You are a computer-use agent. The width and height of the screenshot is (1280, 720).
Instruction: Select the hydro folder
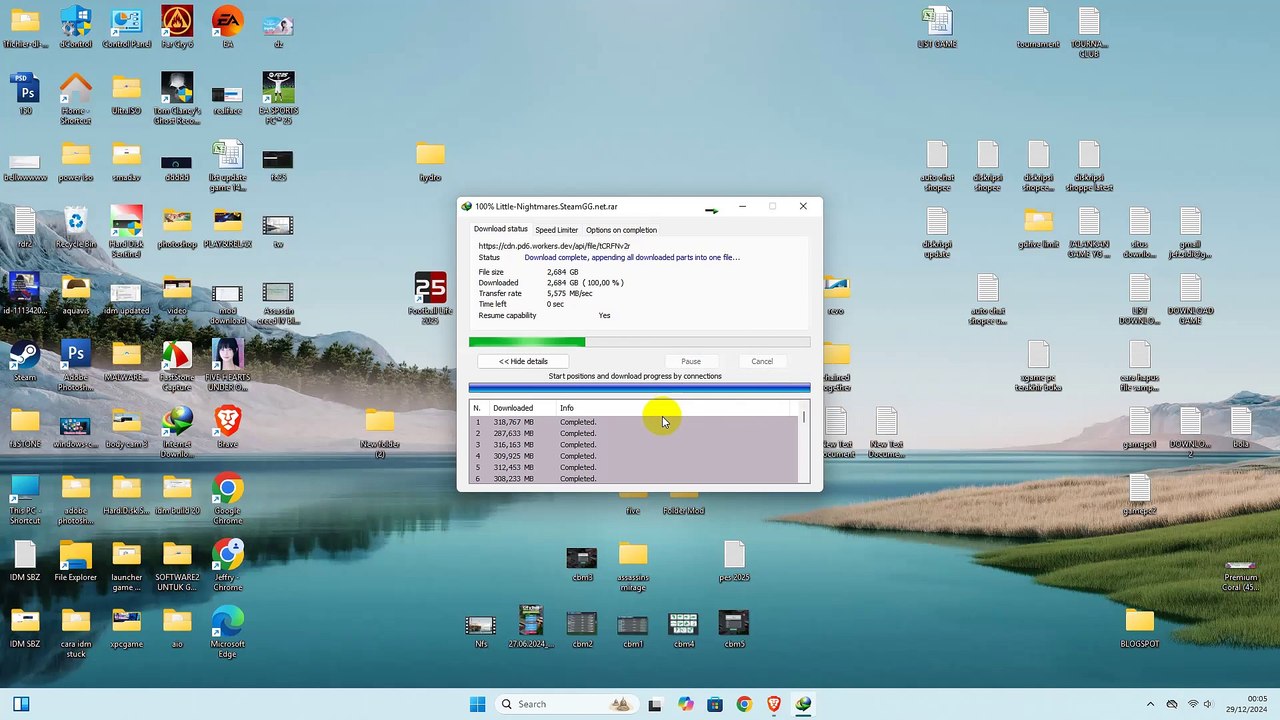point(430,161)
